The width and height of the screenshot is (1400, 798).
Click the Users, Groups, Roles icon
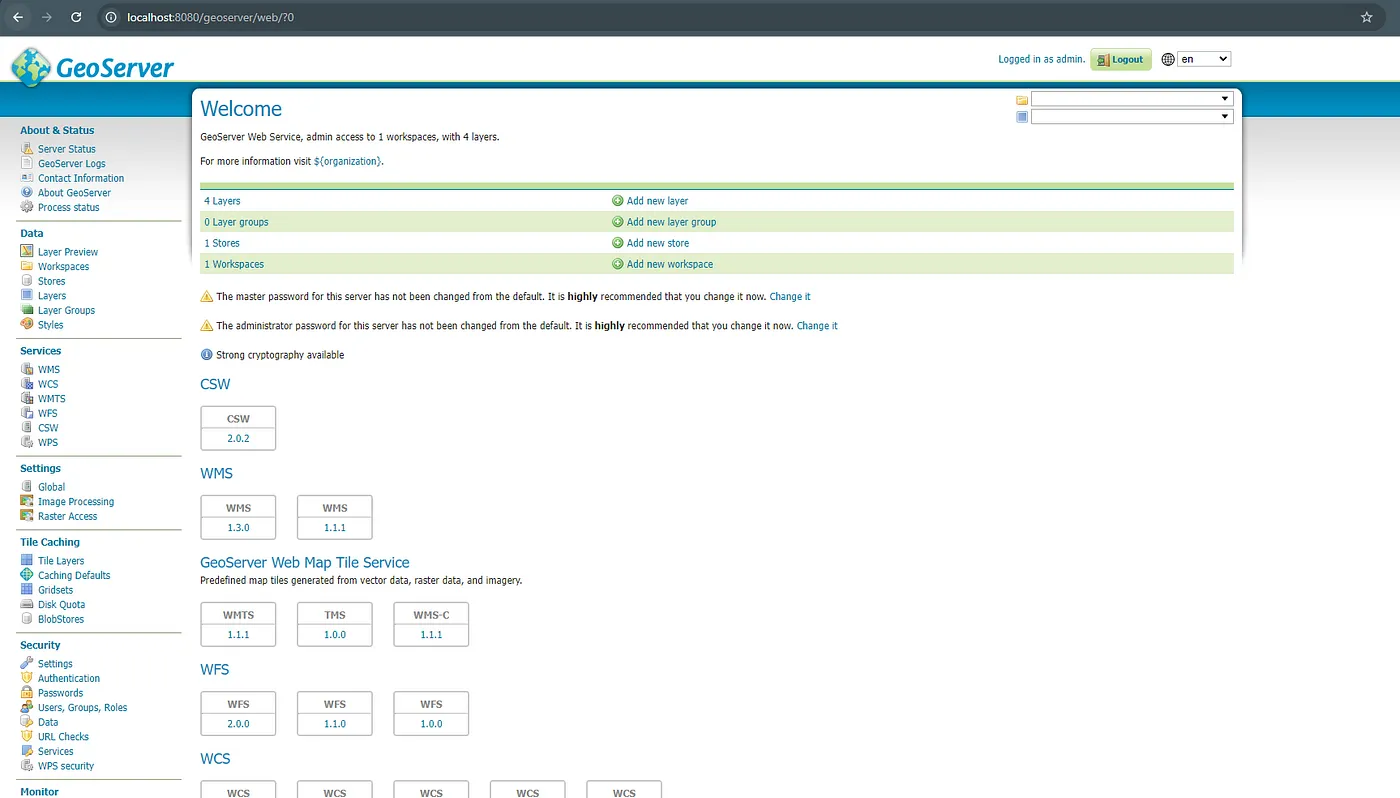tap(27, 707)
